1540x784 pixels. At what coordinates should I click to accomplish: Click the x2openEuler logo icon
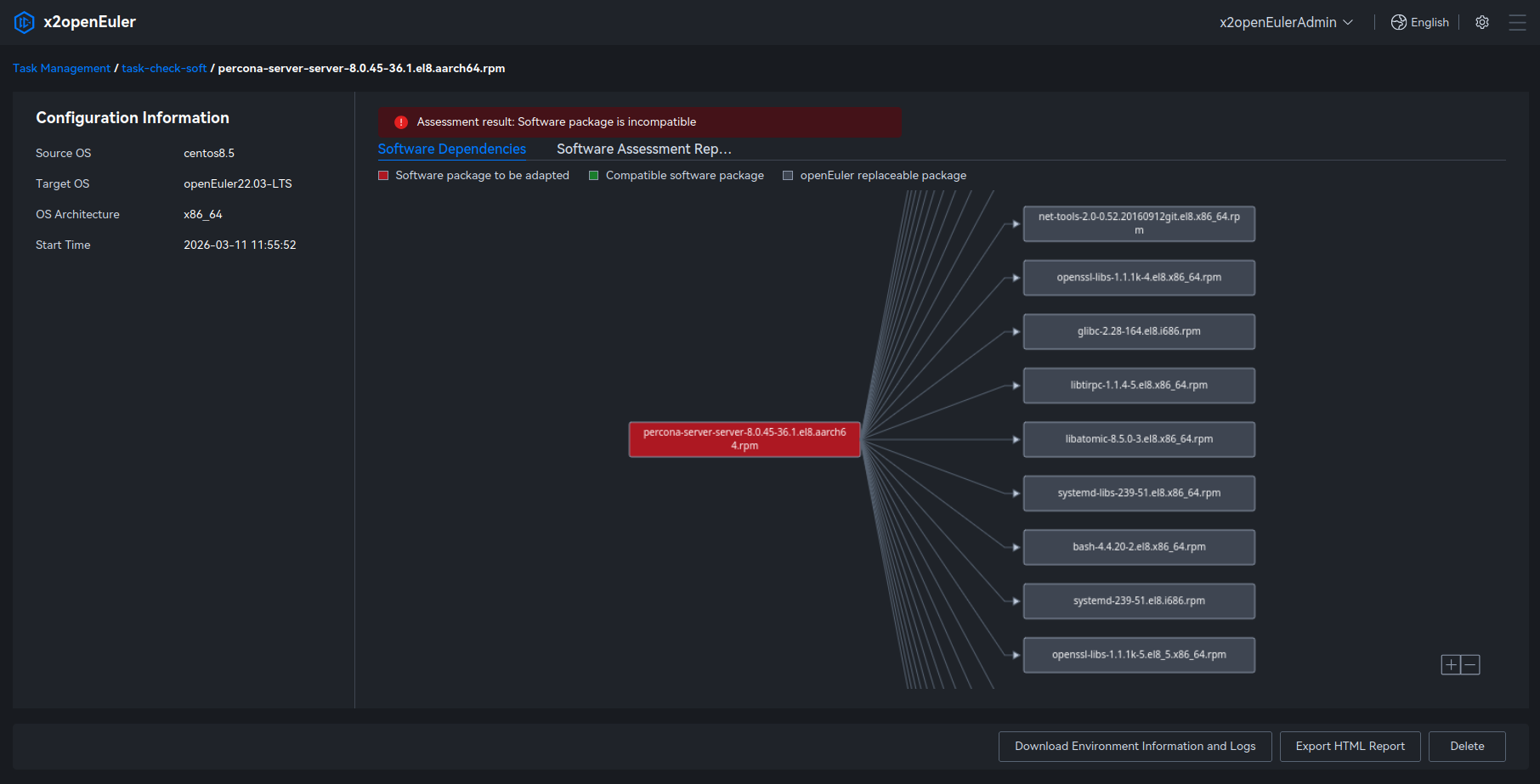pyautogui.click(x=24, y=22)
